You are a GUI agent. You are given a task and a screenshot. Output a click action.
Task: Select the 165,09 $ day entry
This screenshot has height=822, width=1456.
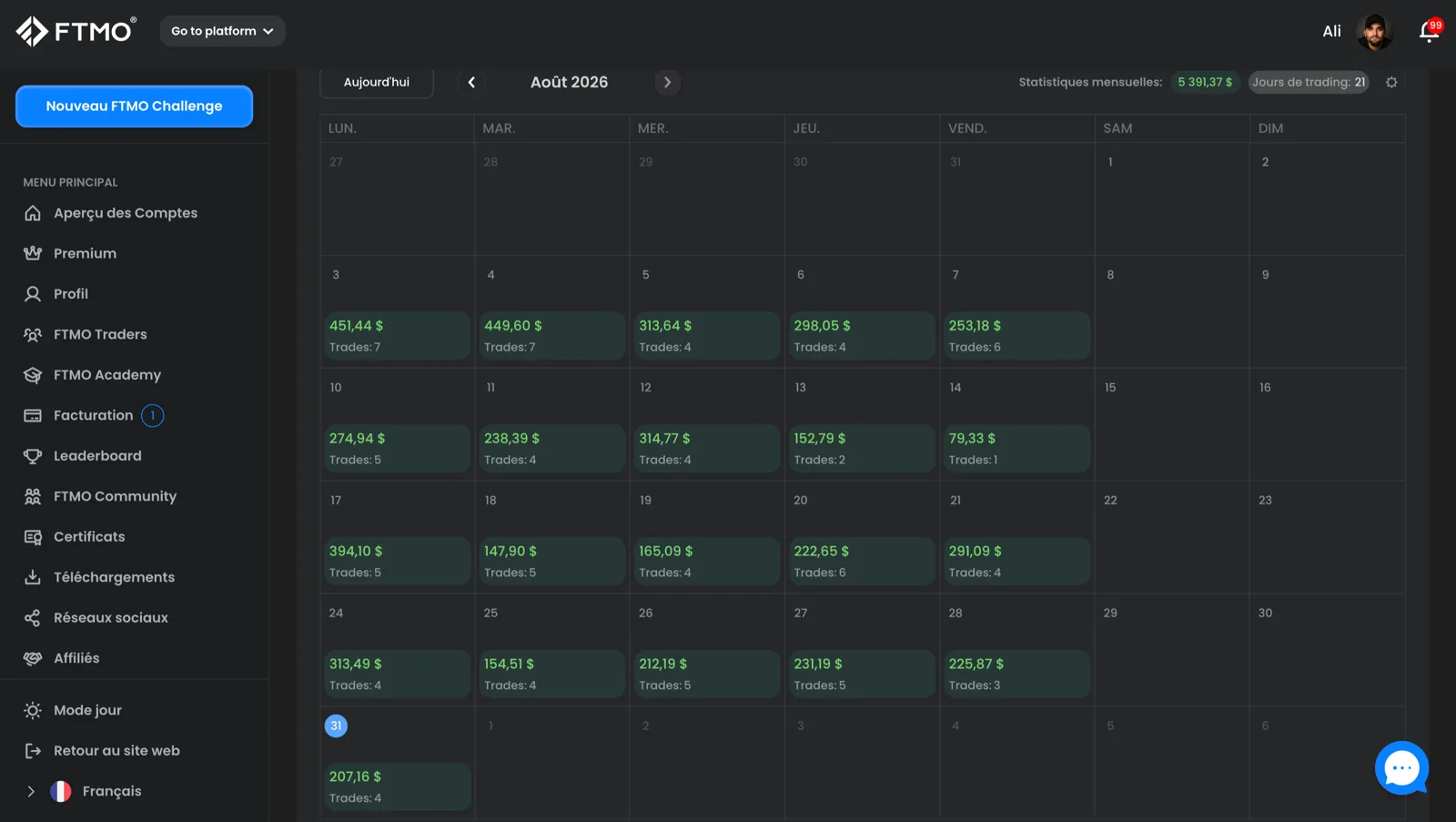pyautogui.click(x=707, y=562)
